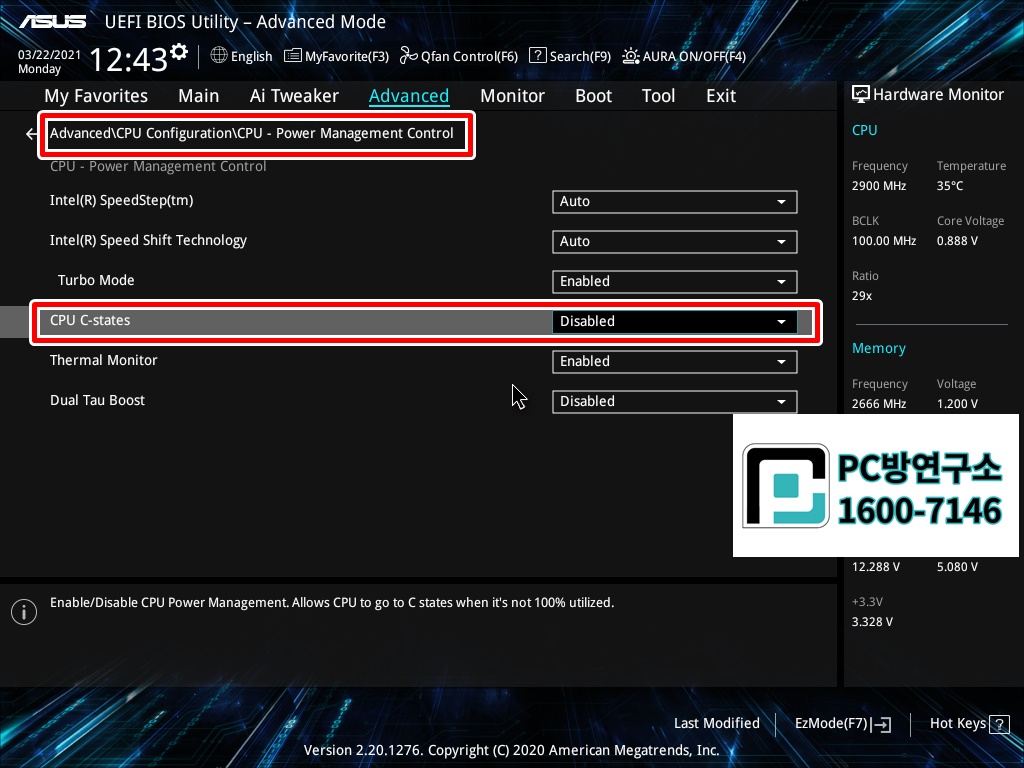1024x768 pixels.
Task: Click the 12.288 V voltage reading
Action: tap(876, 567)
